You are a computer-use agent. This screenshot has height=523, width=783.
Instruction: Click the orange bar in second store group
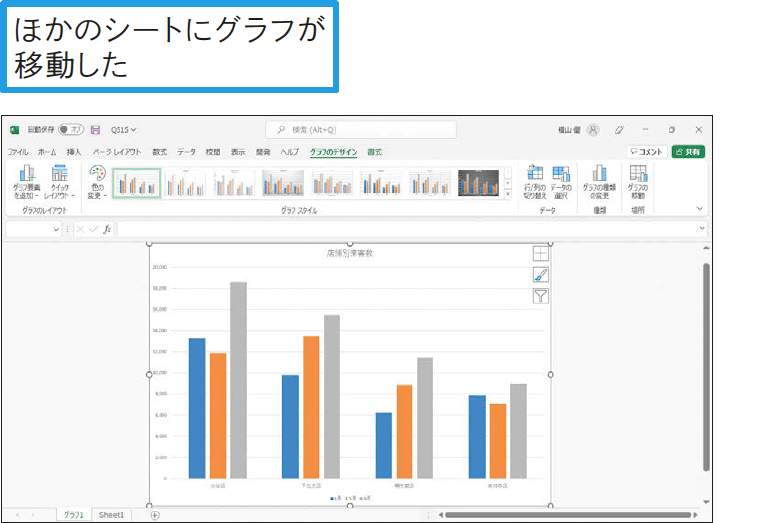311,407
